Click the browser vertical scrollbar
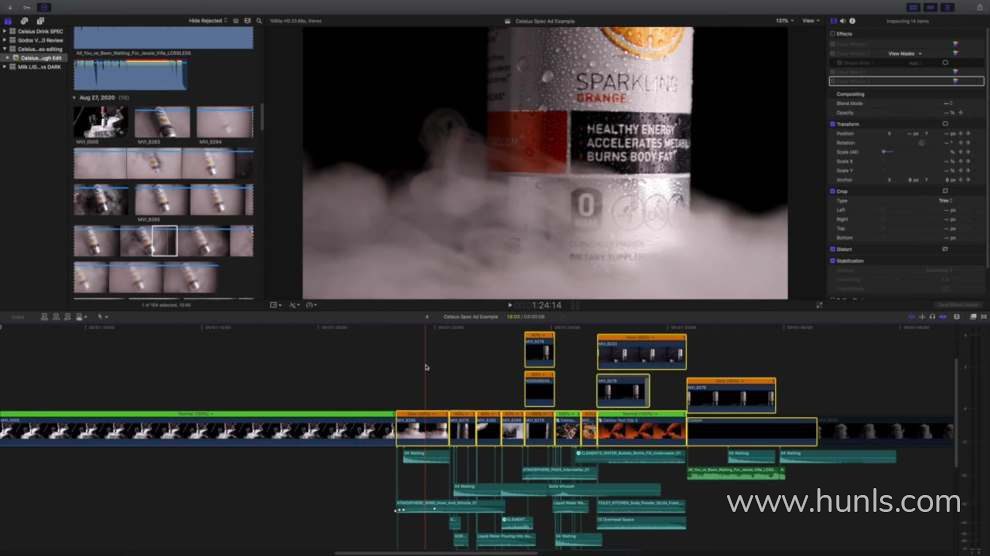 [x=261, y=117]
